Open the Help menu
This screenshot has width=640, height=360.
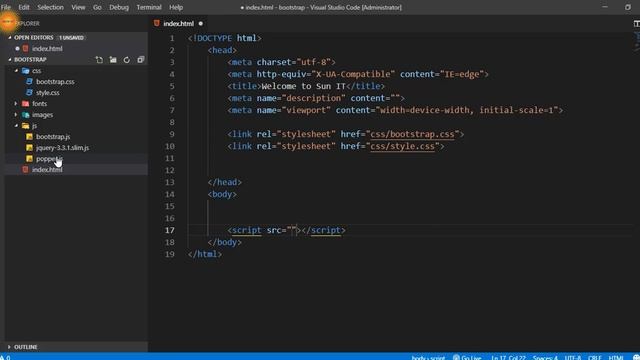tap(176, 7)
